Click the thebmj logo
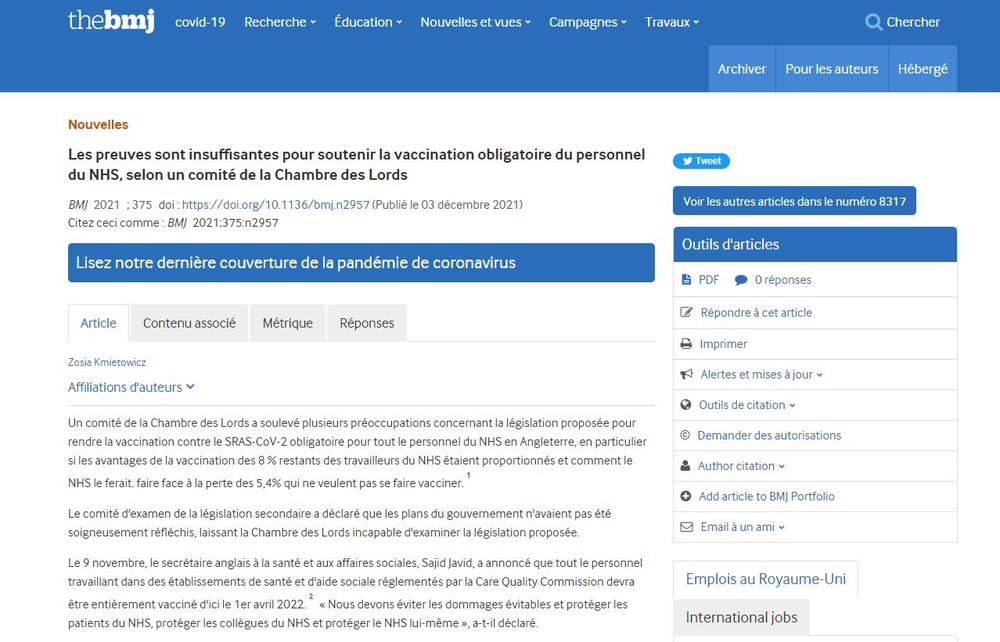The height and width of the screenshot is (642, 1000). click(110, 21)
